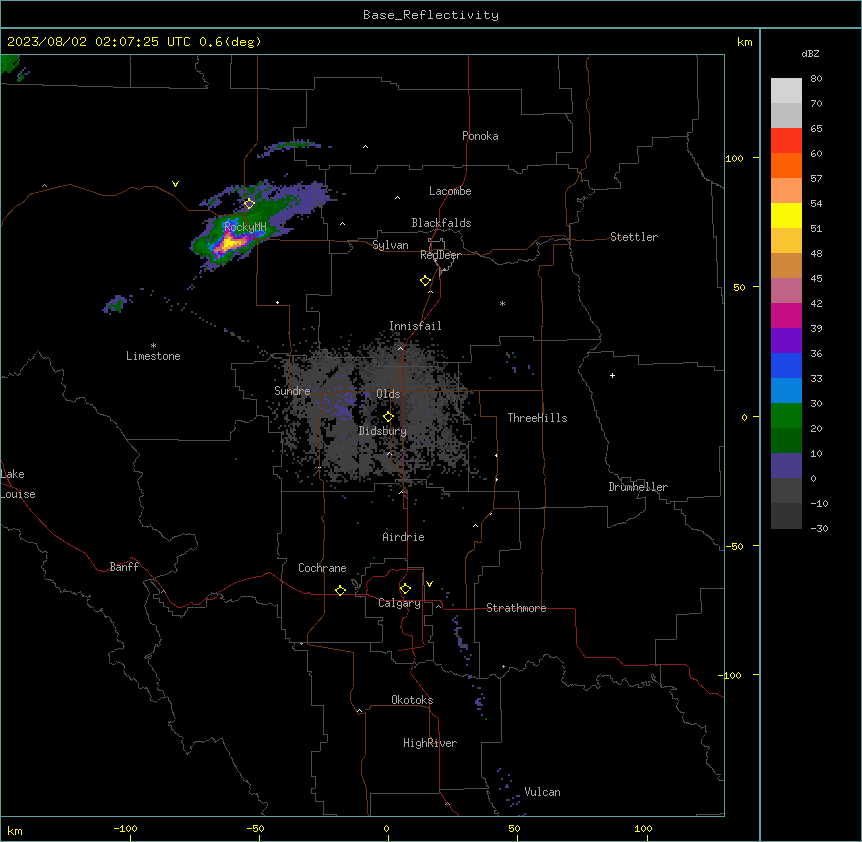Screen dimensions: 862x842
Task: Click the asterisk marker above Limestone
Action: [153, 346]
